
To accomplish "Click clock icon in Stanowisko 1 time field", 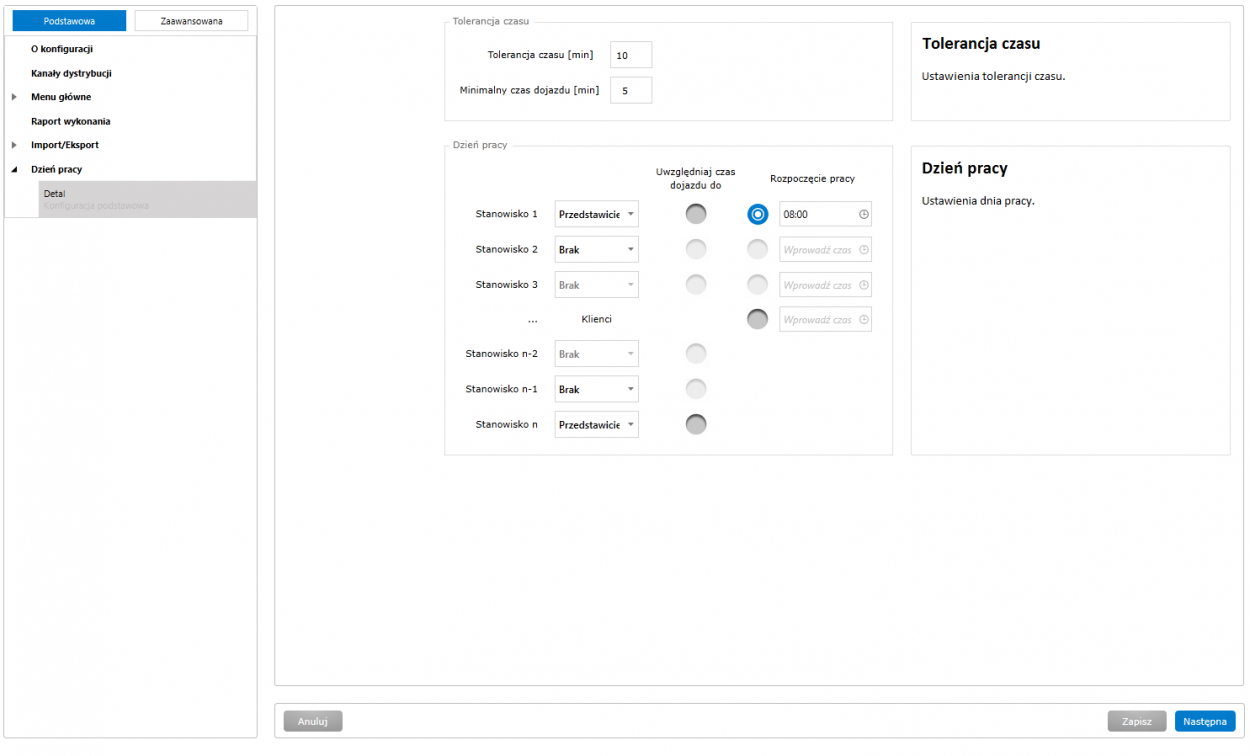I will pos(864,214).
